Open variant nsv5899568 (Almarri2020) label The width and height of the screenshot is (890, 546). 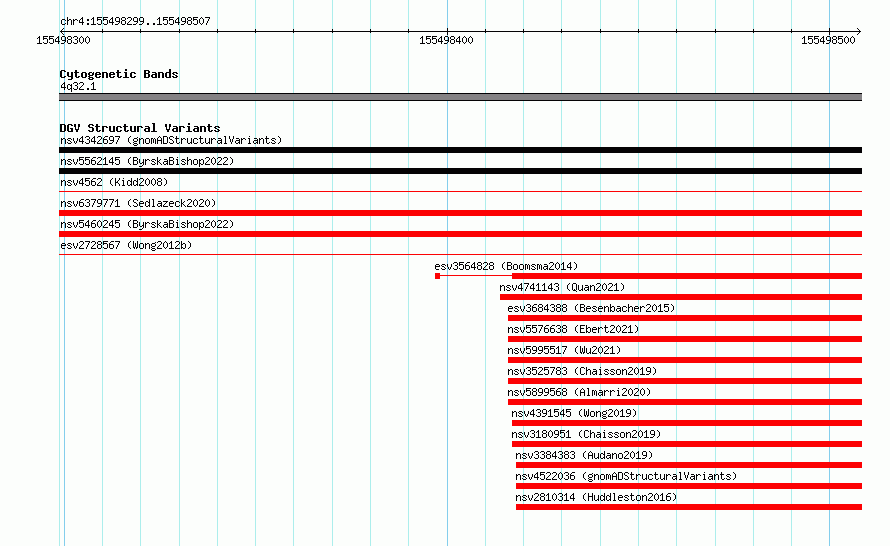pyautogui.click(x=579, y=392)
